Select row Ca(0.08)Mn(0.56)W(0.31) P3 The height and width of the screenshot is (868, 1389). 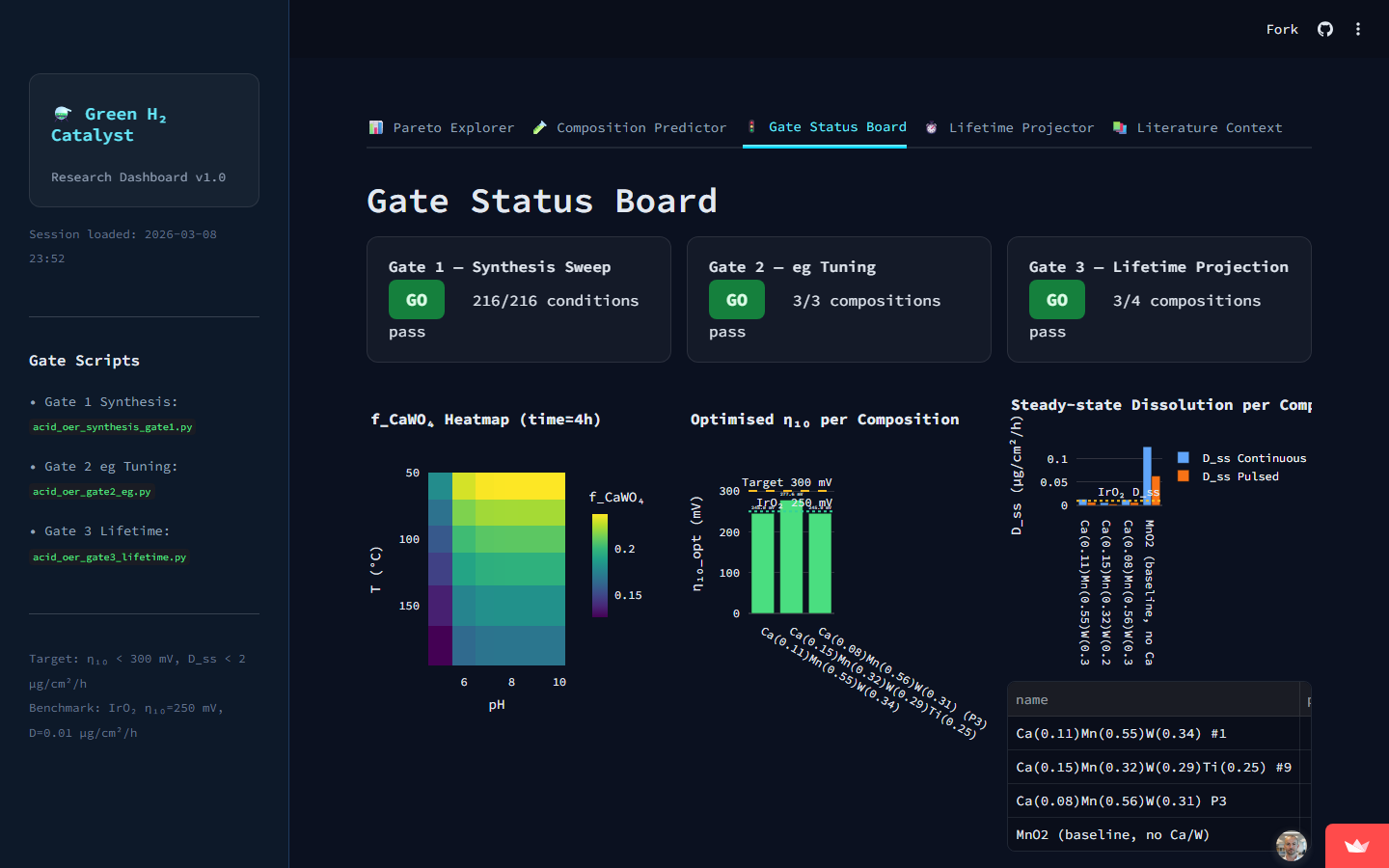tap(1154, 800)
